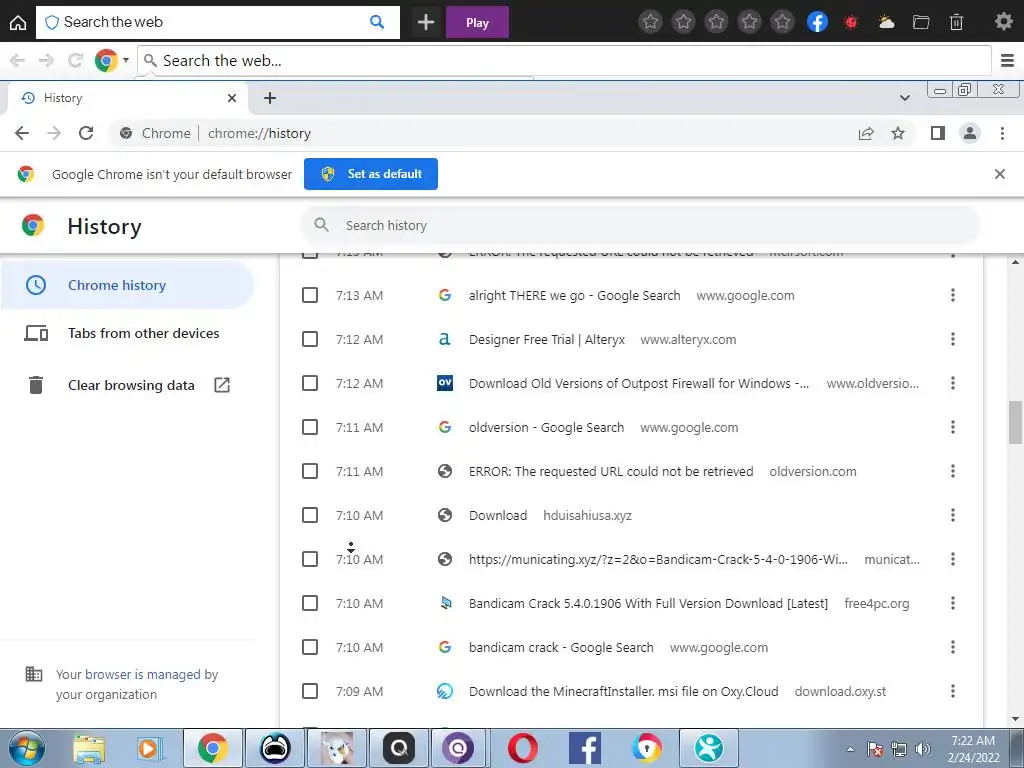Tick the bandicam crack Google Search checkbox

click(310, 647)
